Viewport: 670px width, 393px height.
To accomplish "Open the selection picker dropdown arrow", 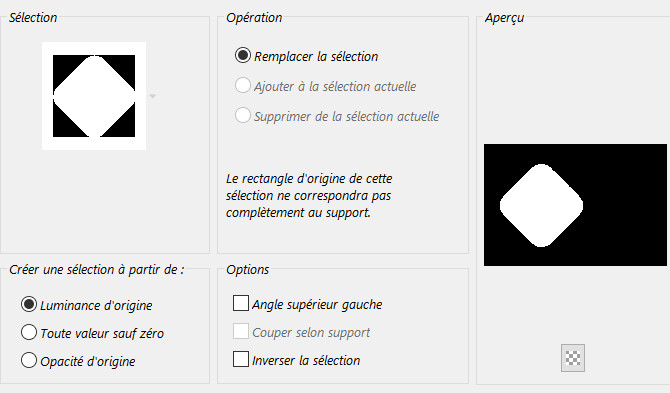I will point(153,96).
